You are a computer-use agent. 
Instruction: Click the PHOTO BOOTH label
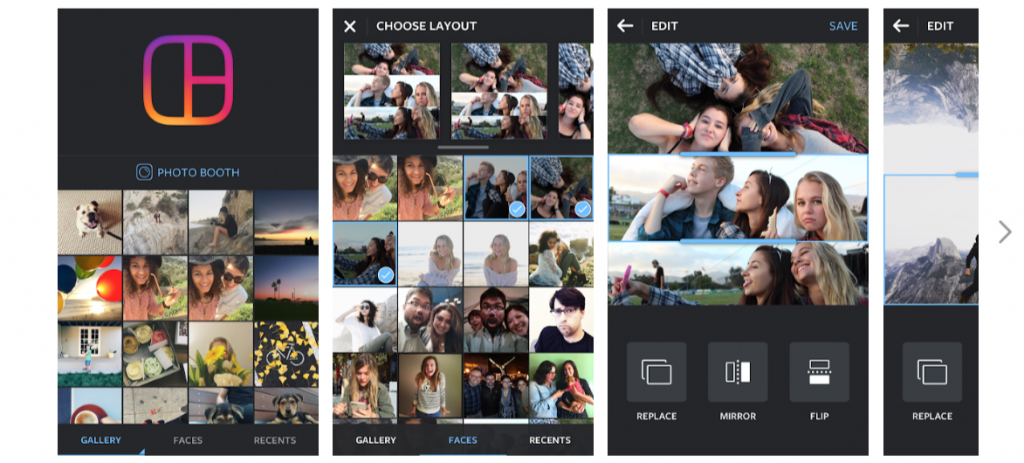pos(198,172)
